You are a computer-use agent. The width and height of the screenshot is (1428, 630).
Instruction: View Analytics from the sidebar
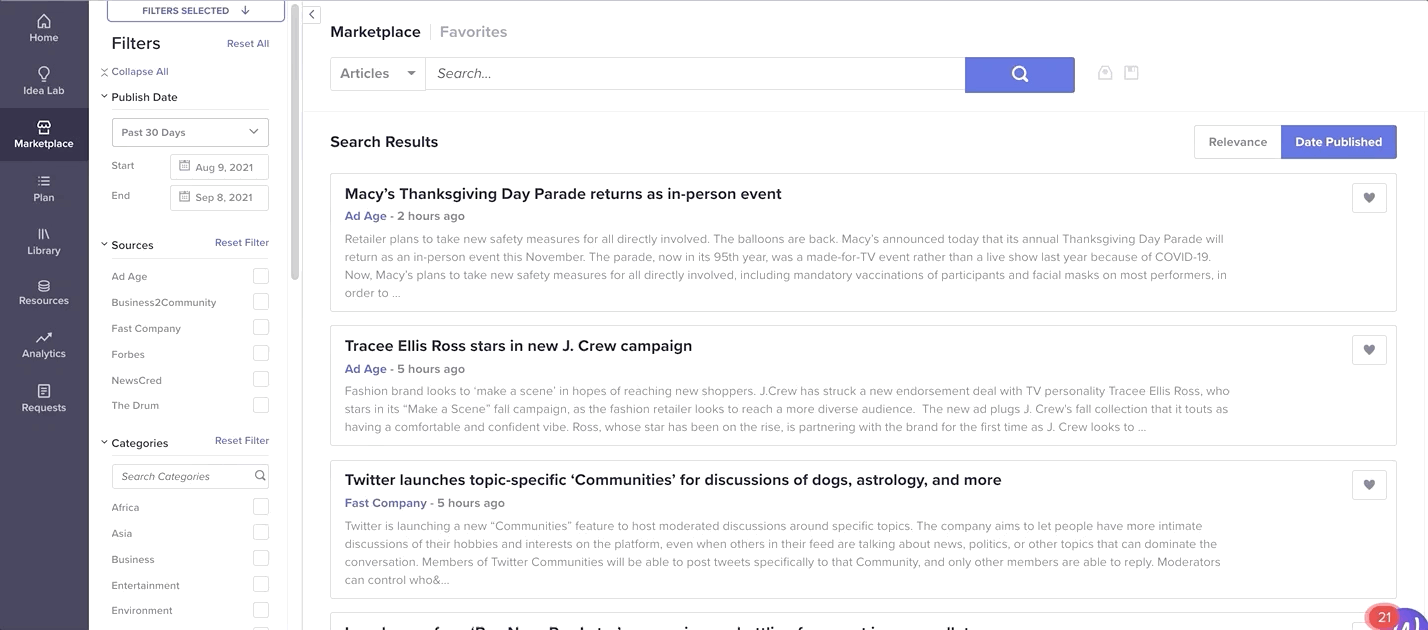44,345
